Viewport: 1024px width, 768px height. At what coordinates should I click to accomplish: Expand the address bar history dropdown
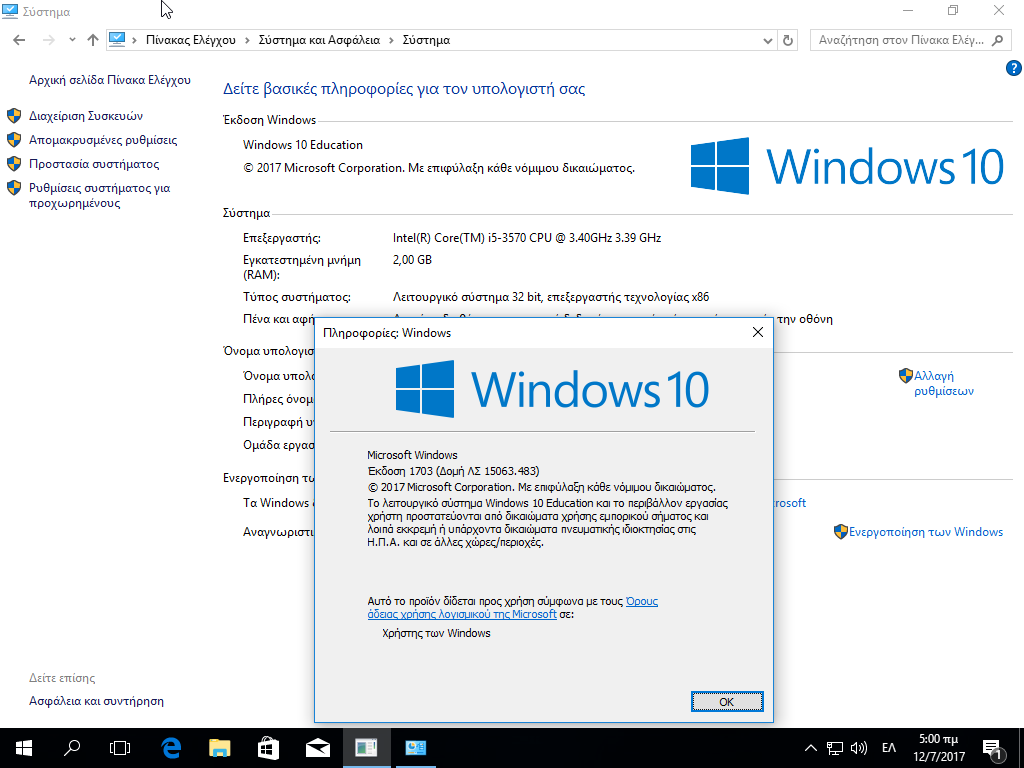click(768, 40)
